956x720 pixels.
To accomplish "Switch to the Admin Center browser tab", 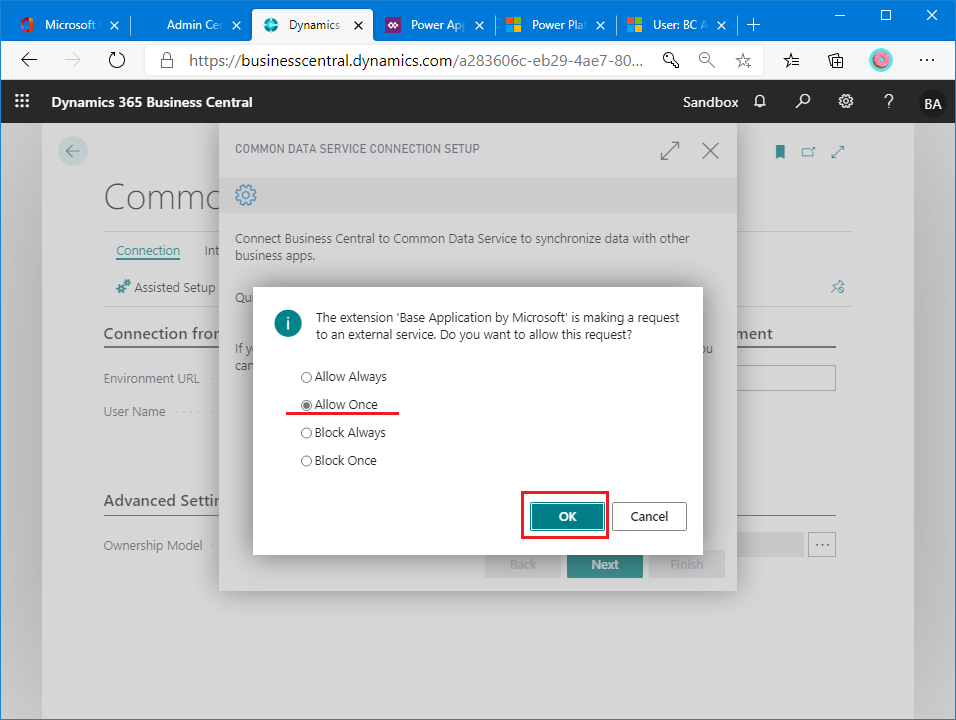I will [194, 25].
